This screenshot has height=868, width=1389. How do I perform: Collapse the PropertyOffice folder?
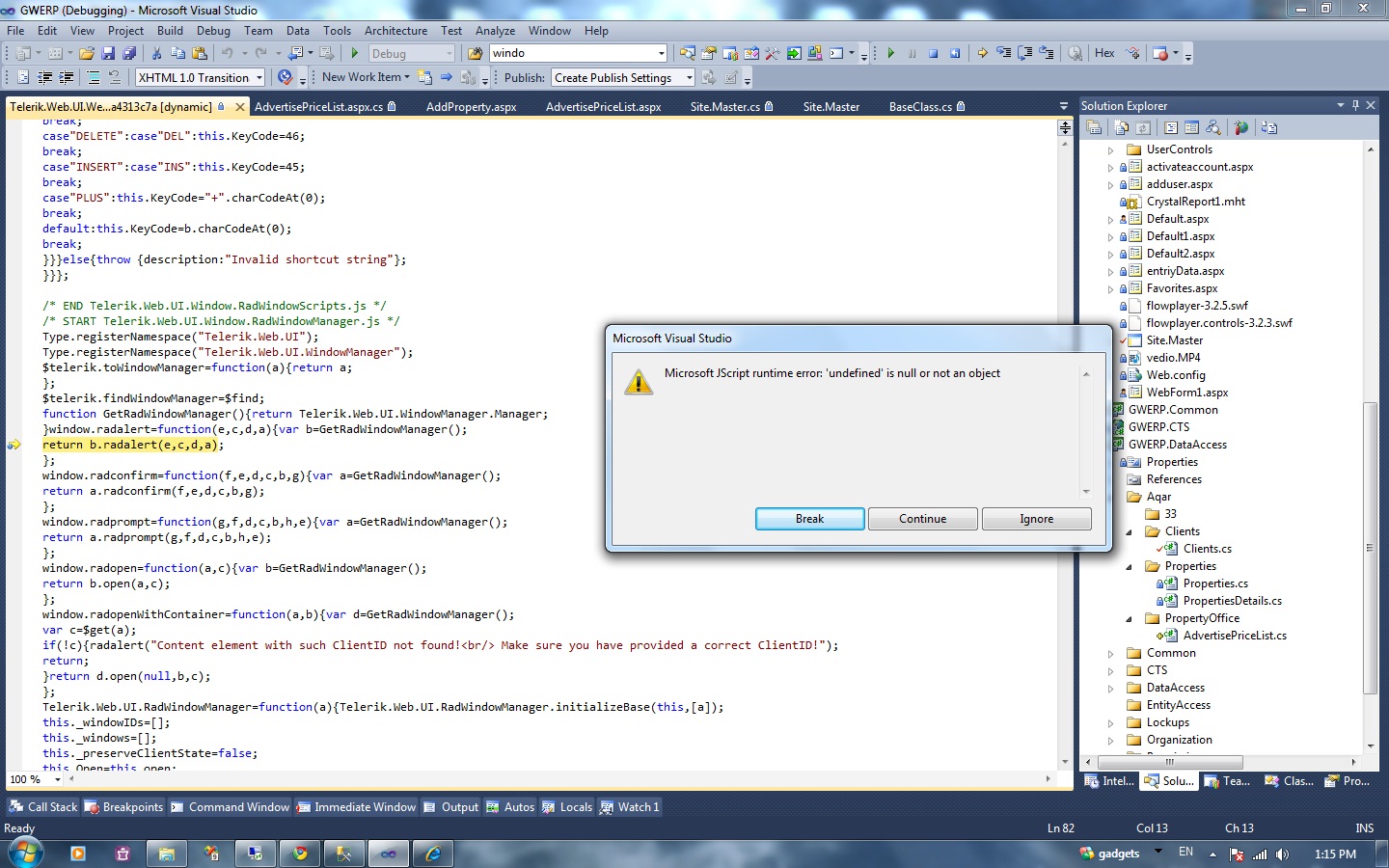point(1129,618)
